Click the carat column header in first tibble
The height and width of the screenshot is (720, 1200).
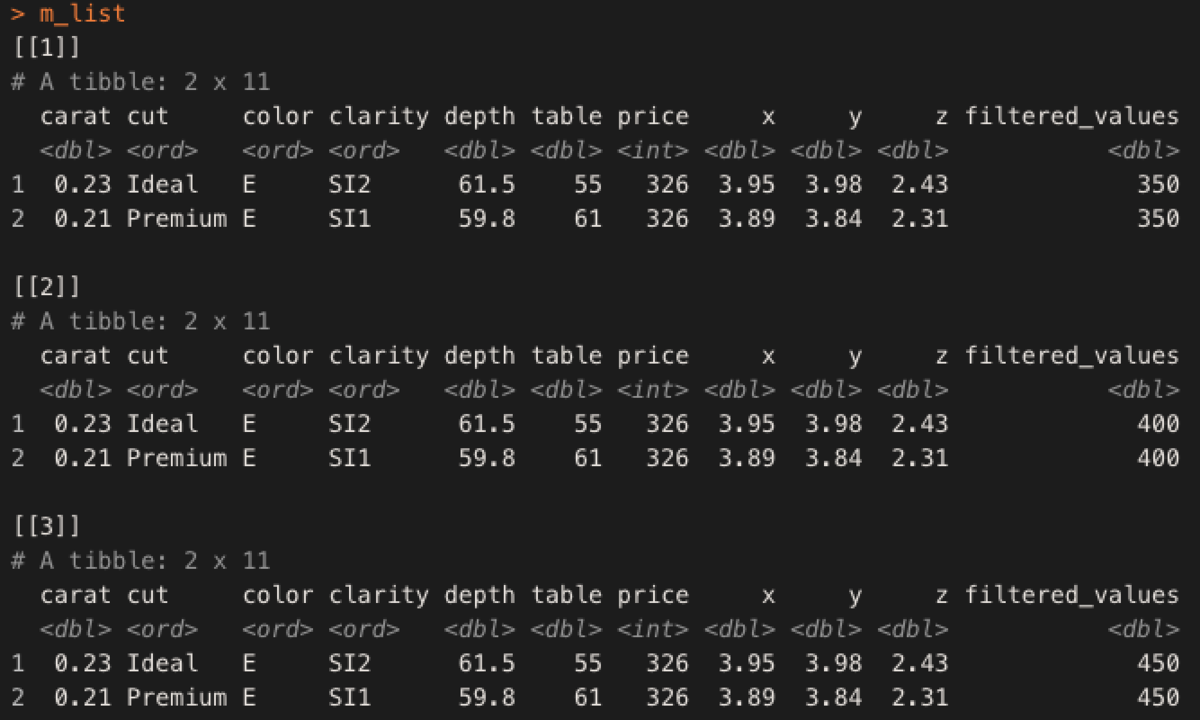pos(76,116)
